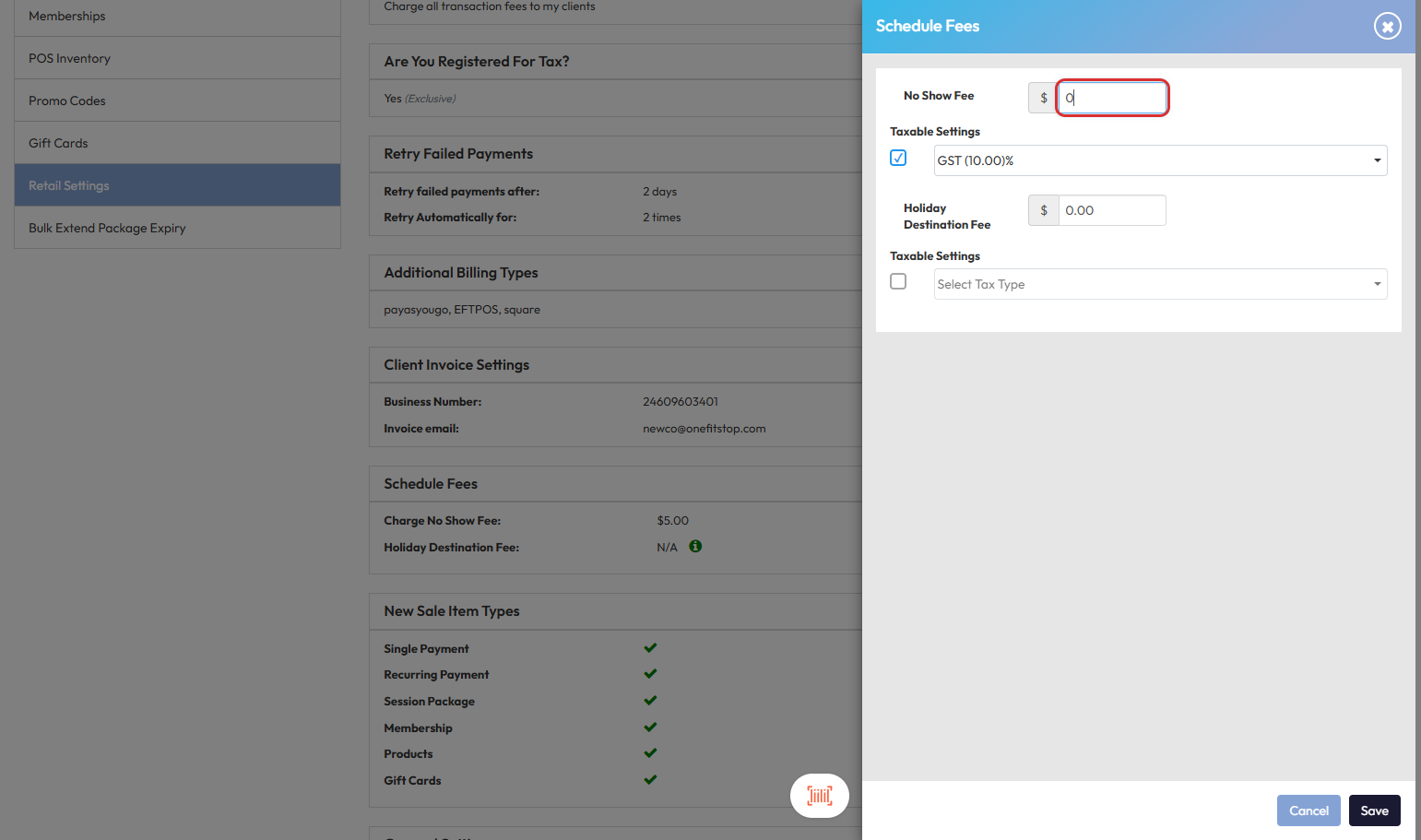Save the schedule fees
The image size is (1421, 840).
pyautogui.click(x=1374, y=810)
